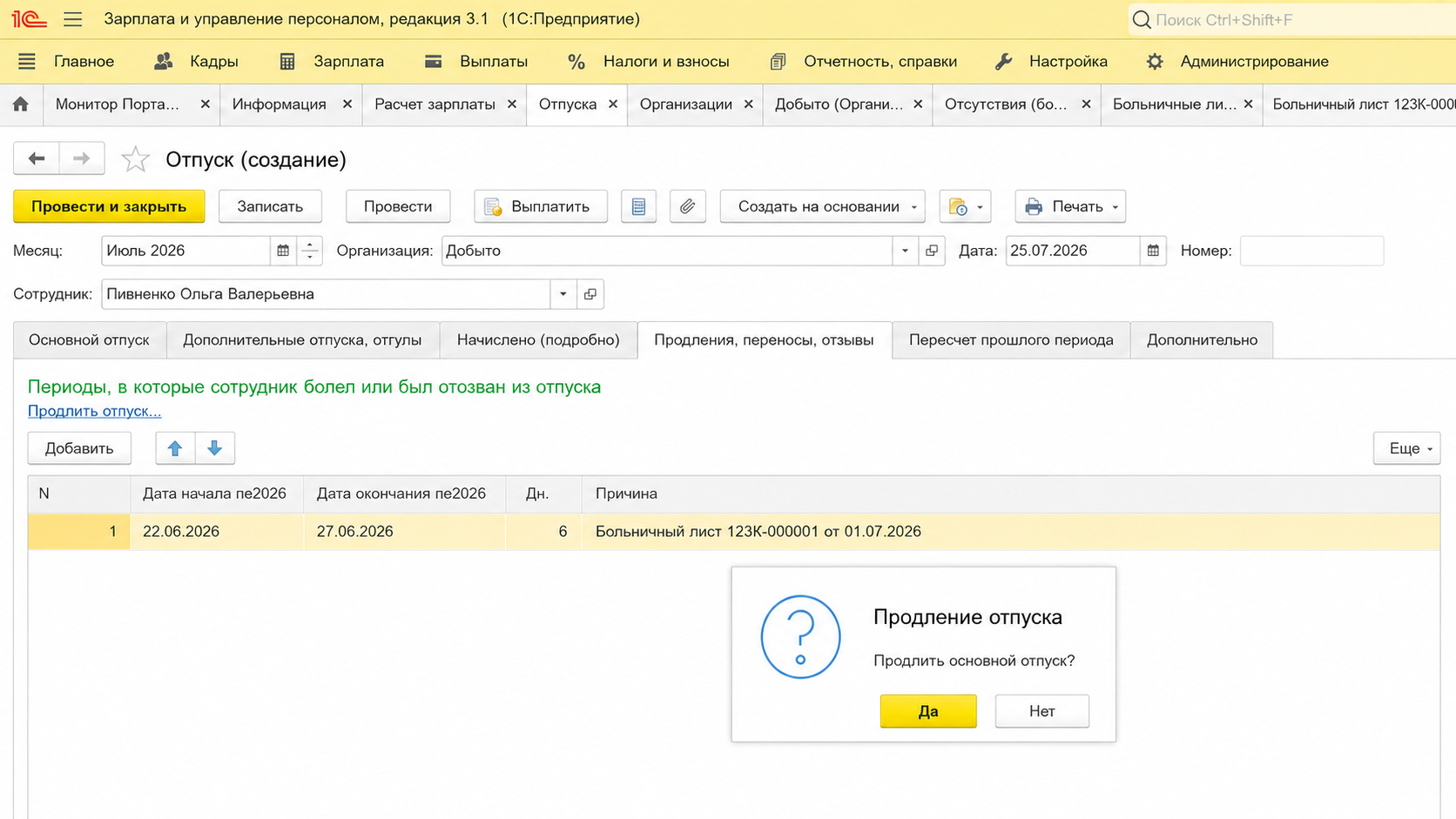Select the cell with reason Больничный лист 123К-000001
Viewport: 1456px width, 819px height.
point(1010,532)
